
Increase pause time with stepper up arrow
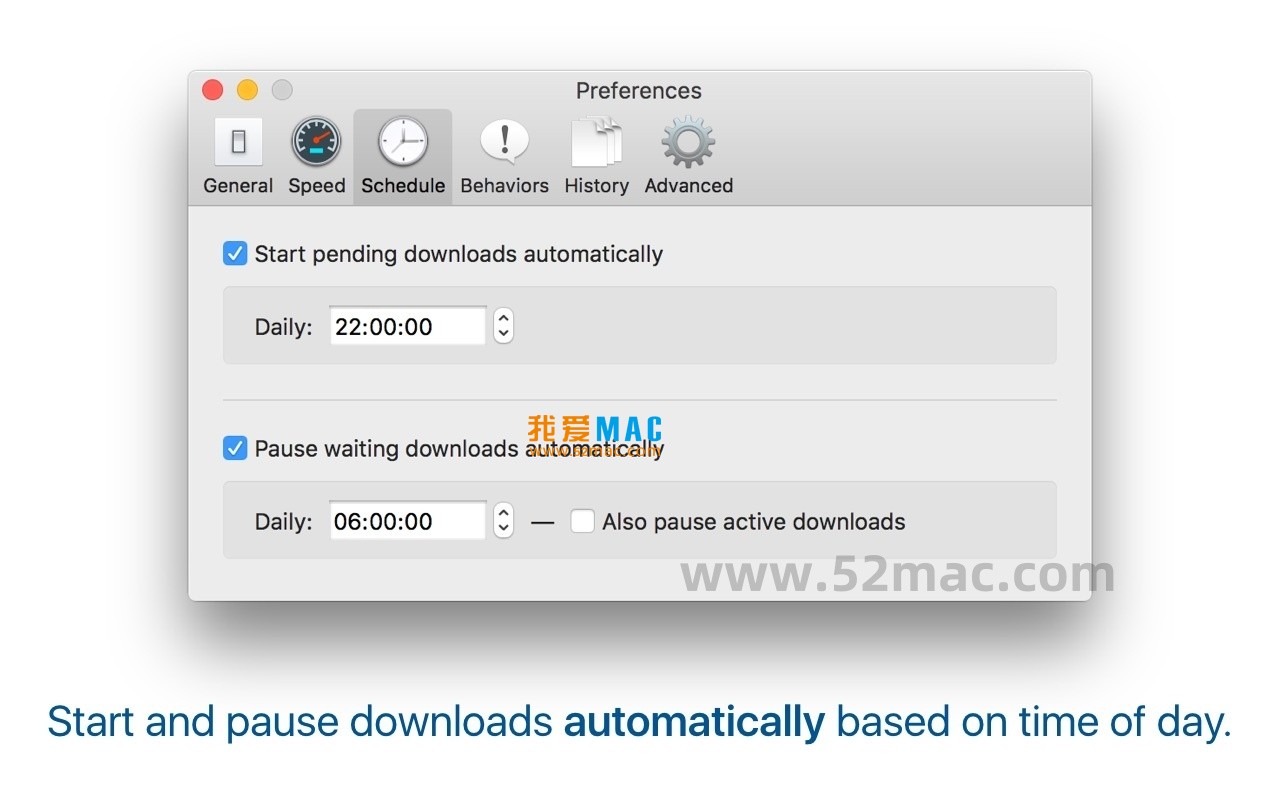tap(504, 512)
